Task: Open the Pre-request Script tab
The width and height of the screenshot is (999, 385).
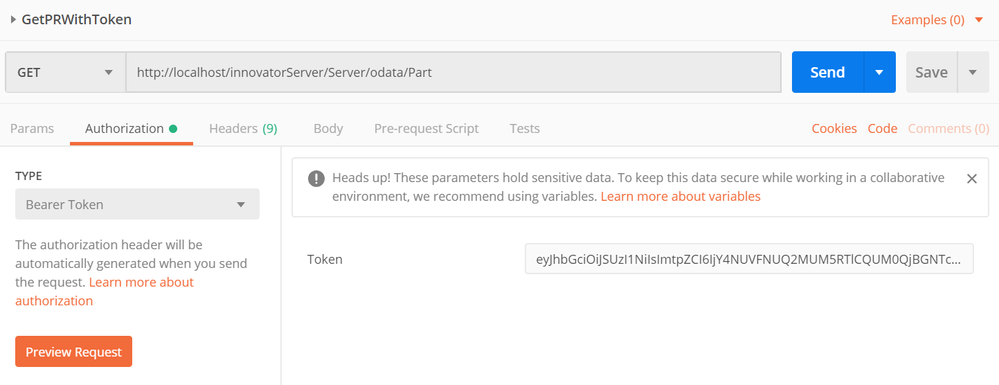Action: [426, 128]
